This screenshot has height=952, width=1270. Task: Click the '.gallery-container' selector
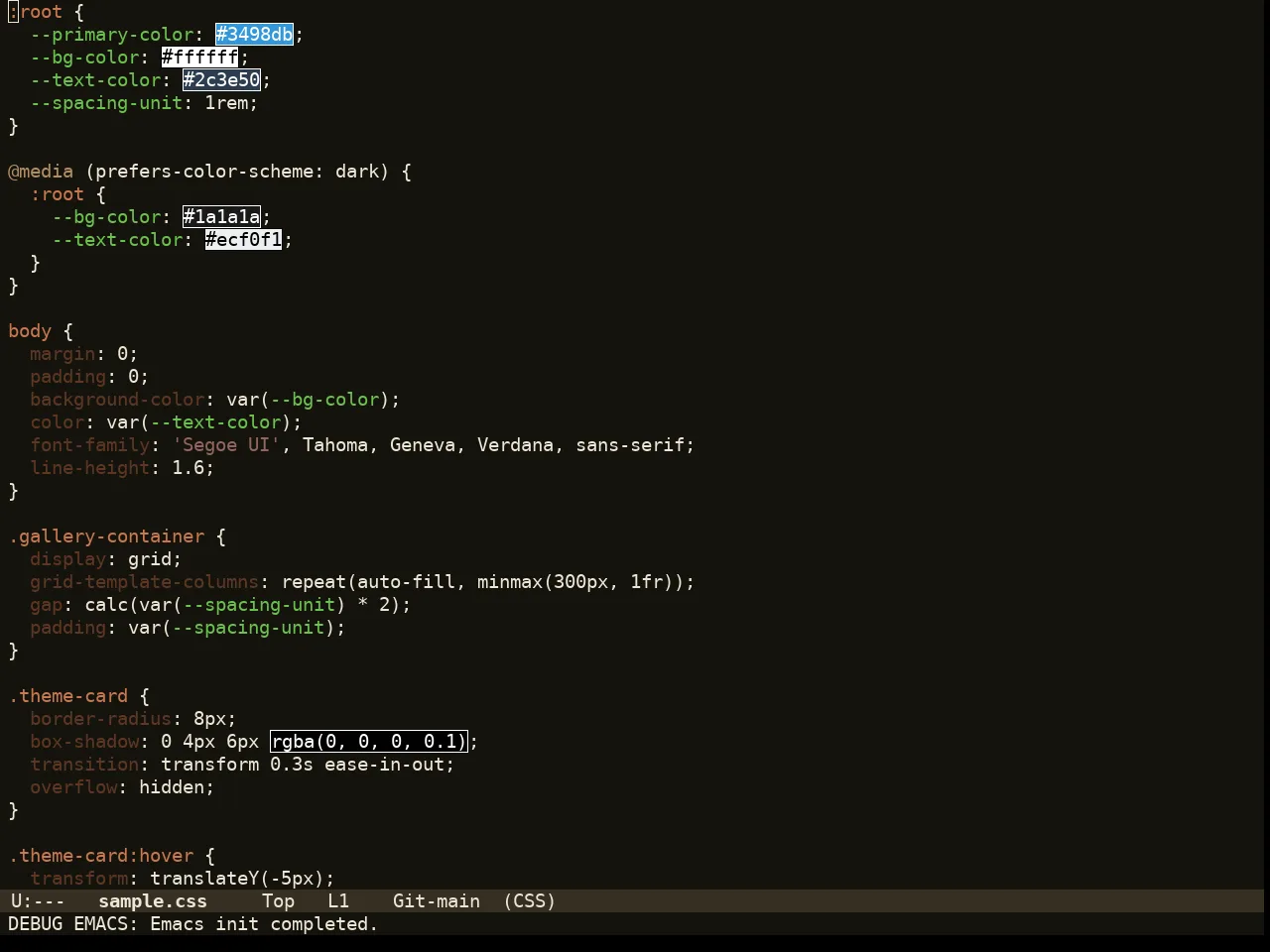(x=106, y=536)
